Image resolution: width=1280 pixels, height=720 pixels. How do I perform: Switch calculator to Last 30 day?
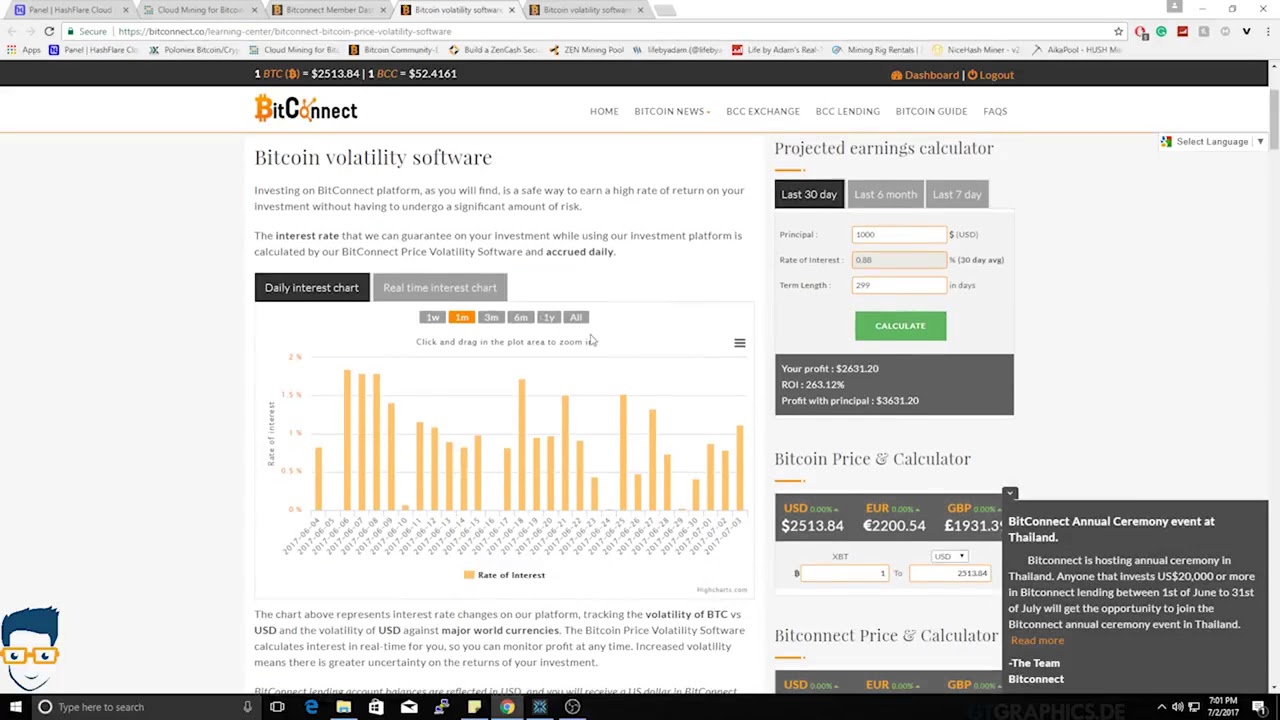(x=809, y=194)
